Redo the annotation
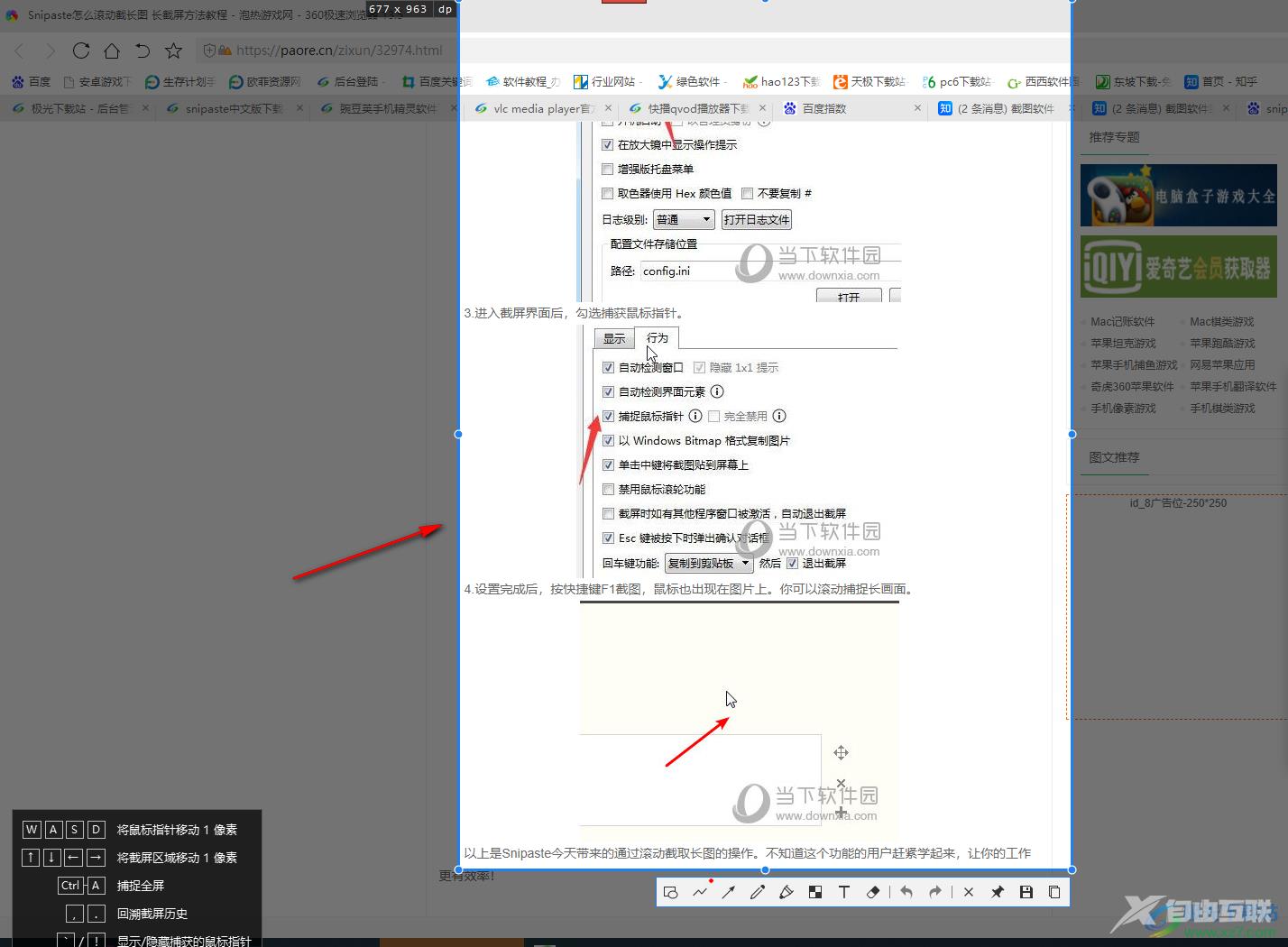The width and height of the screenshot is (1288, 947). 935,892
